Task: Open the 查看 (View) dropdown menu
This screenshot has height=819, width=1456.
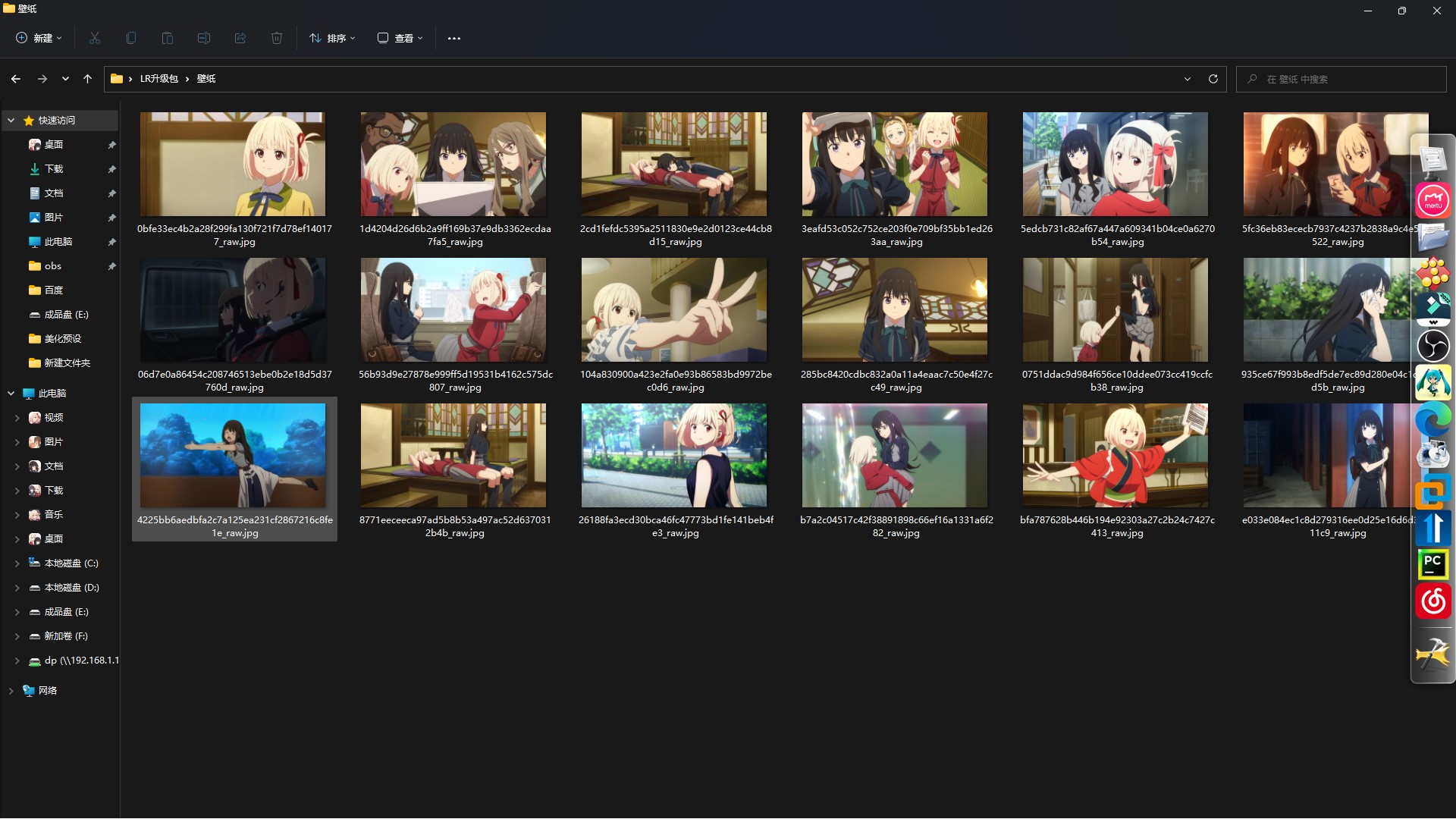Action: tap(400, 38)
